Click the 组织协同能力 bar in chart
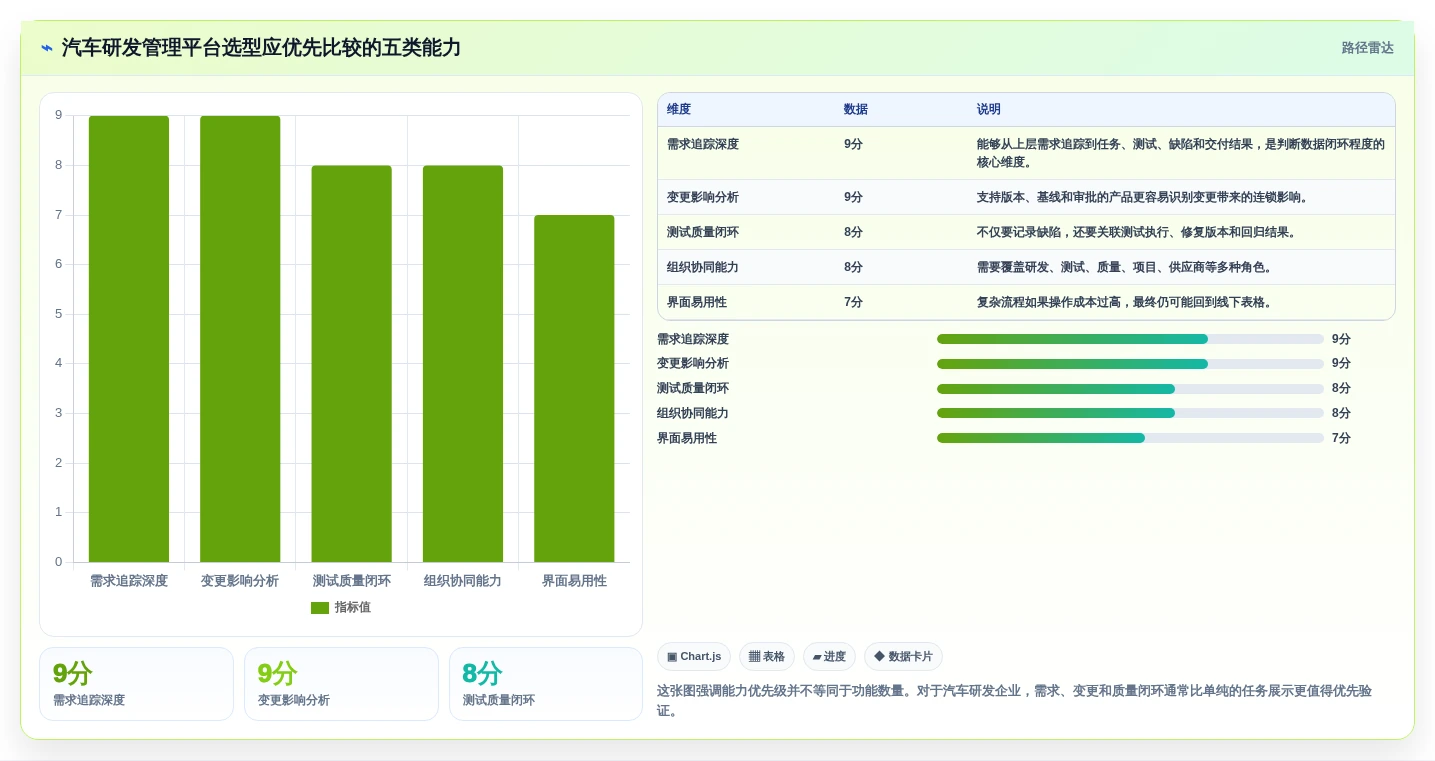Screen dimensions: 1435x761 463,364
